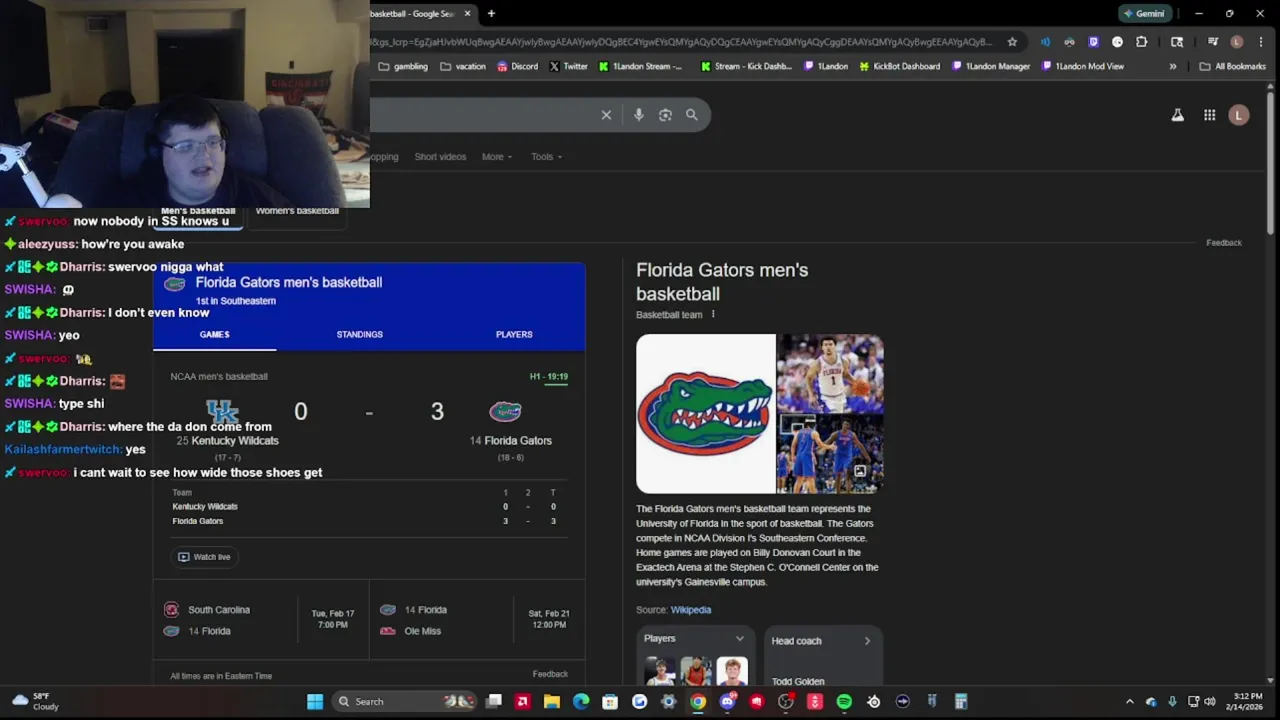
Task: Open the large Gators logo image
Action: (x=706, y=413)
